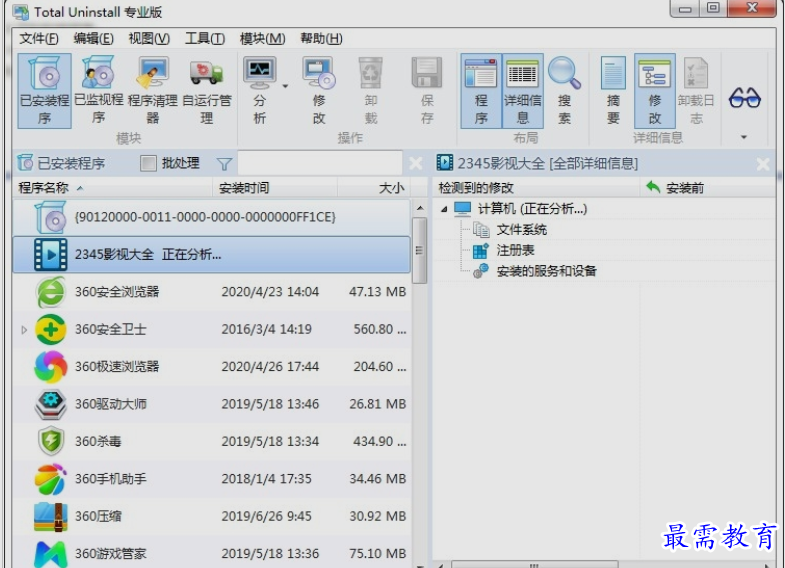This screenshot has width=785, height=568.
Task: Open the Autorun Manager (自运行管理) module
Action: pos(207,91)
